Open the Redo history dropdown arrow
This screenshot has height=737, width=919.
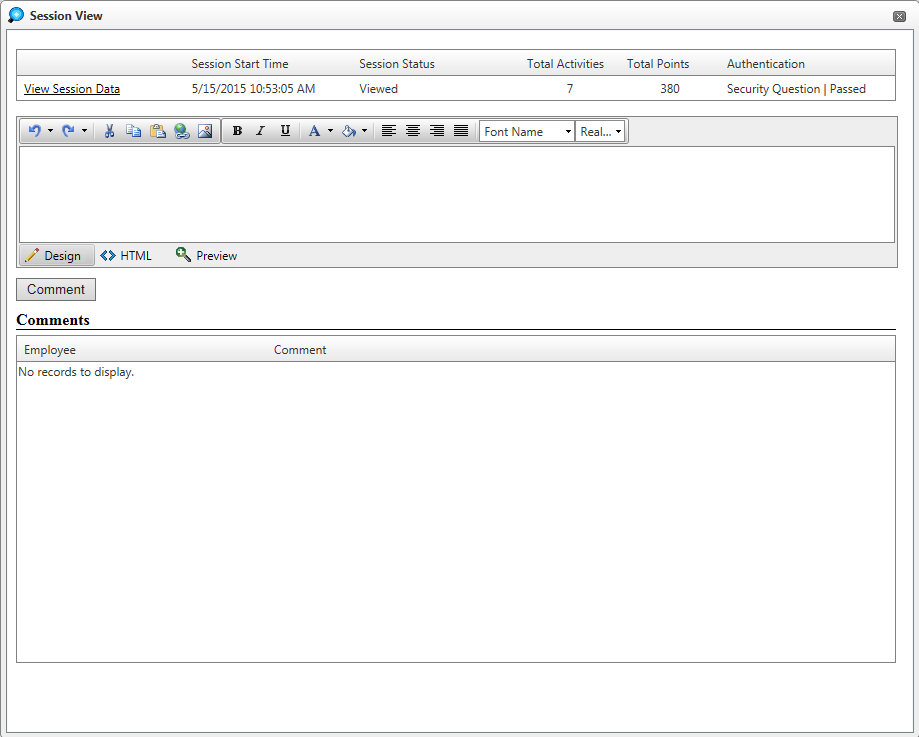84,131
